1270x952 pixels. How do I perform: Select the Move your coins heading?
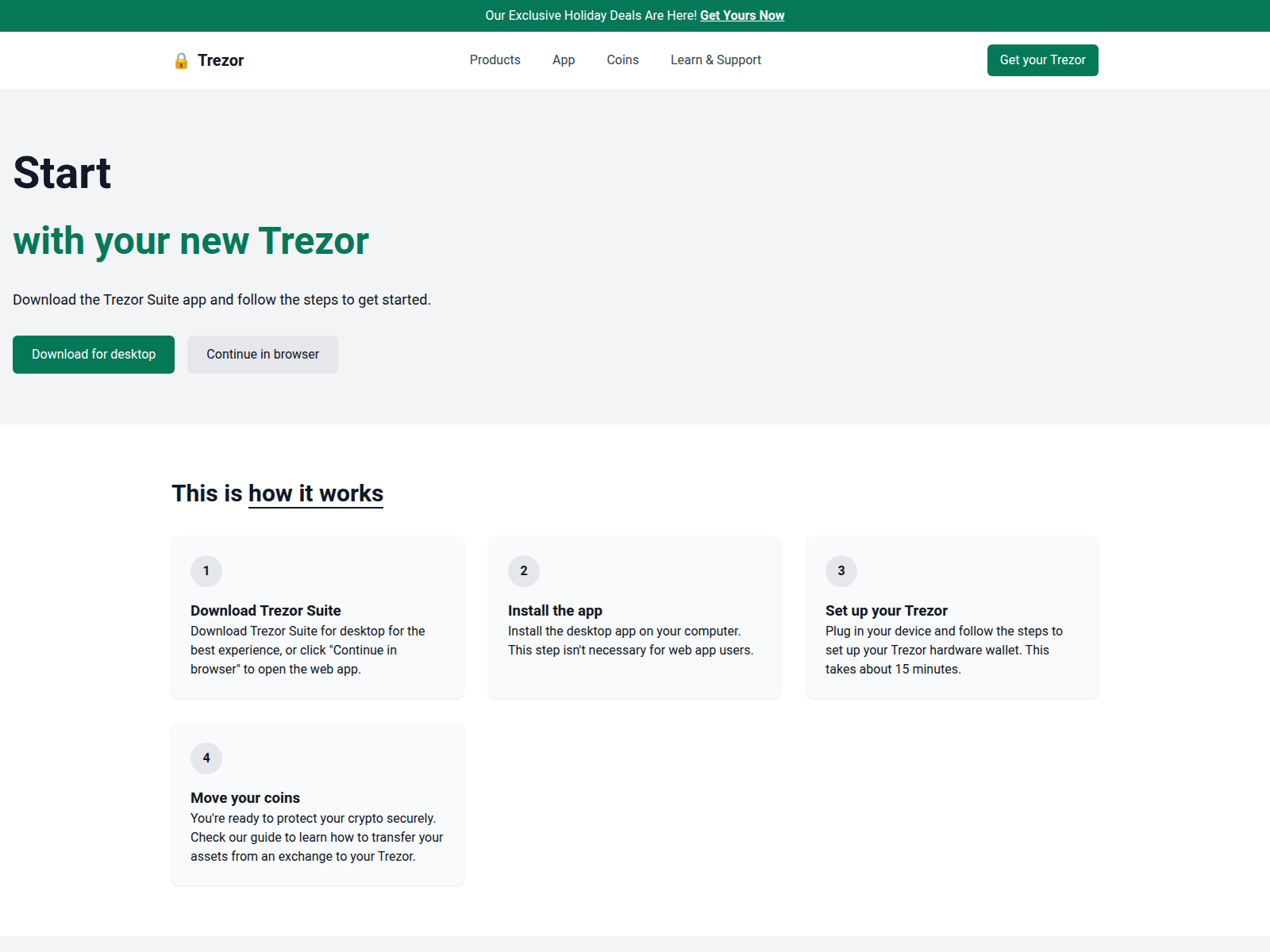click(x=245, y=798)
